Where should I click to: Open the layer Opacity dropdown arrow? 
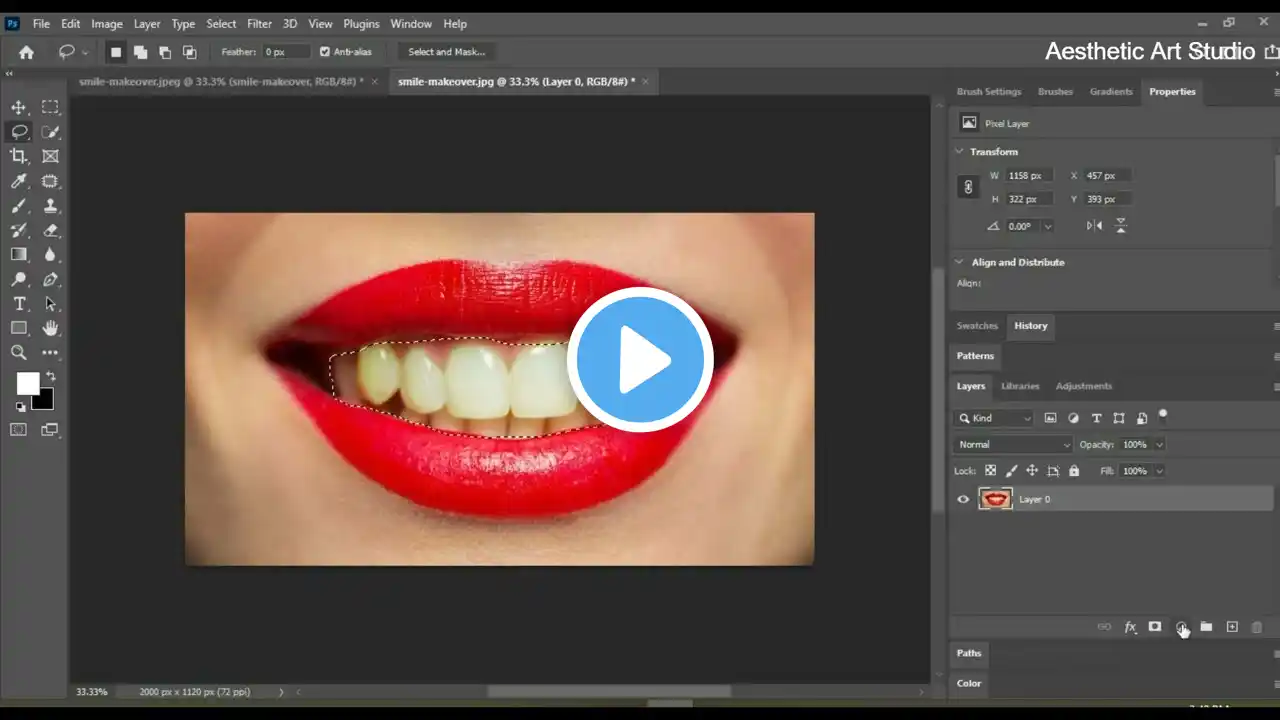[x=1159, y=445]
